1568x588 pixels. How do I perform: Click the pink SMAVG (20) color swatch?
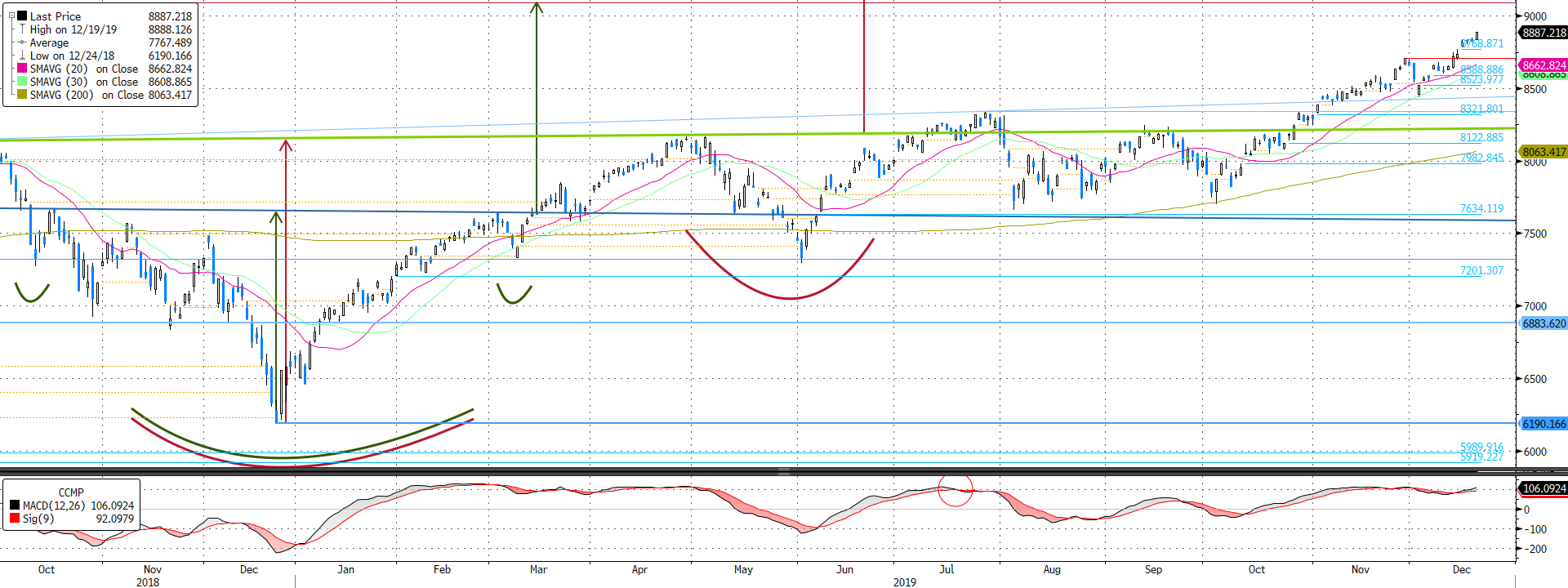click(22, 69)
